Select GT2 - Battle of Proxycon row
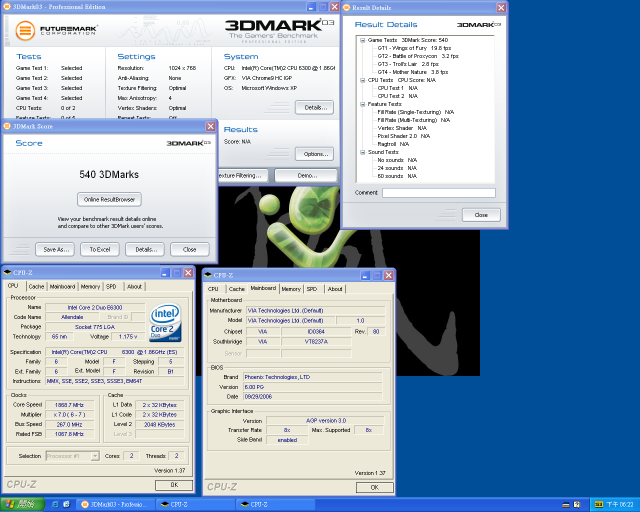This screenshot has width=640, height=512. pos(418,56)
